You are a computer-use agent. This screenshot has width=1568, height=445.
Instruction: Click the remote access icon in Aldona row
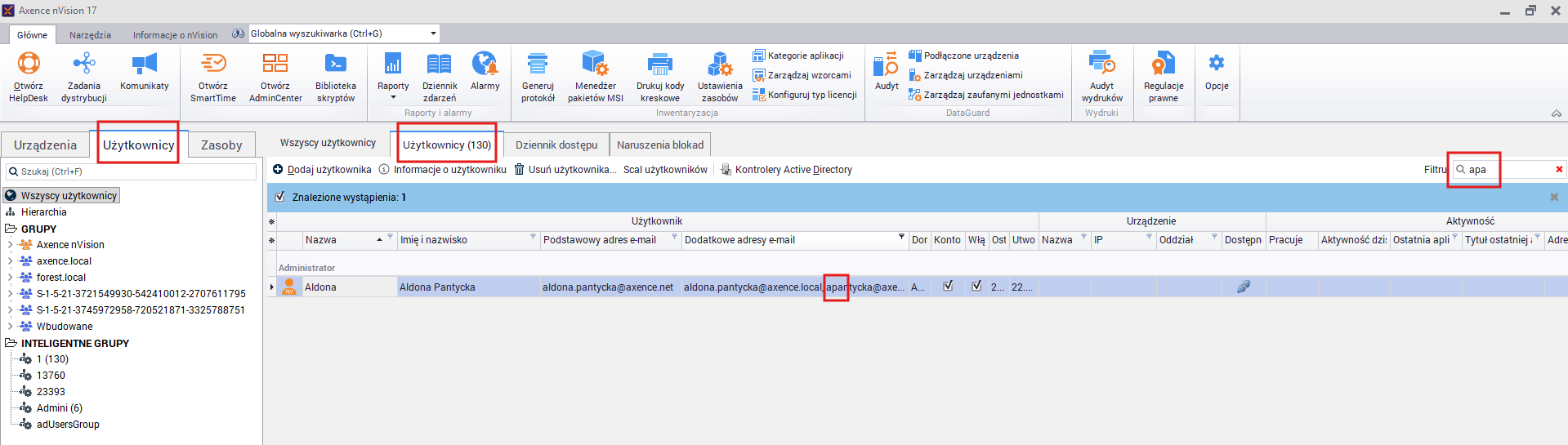click(1243, 286)
